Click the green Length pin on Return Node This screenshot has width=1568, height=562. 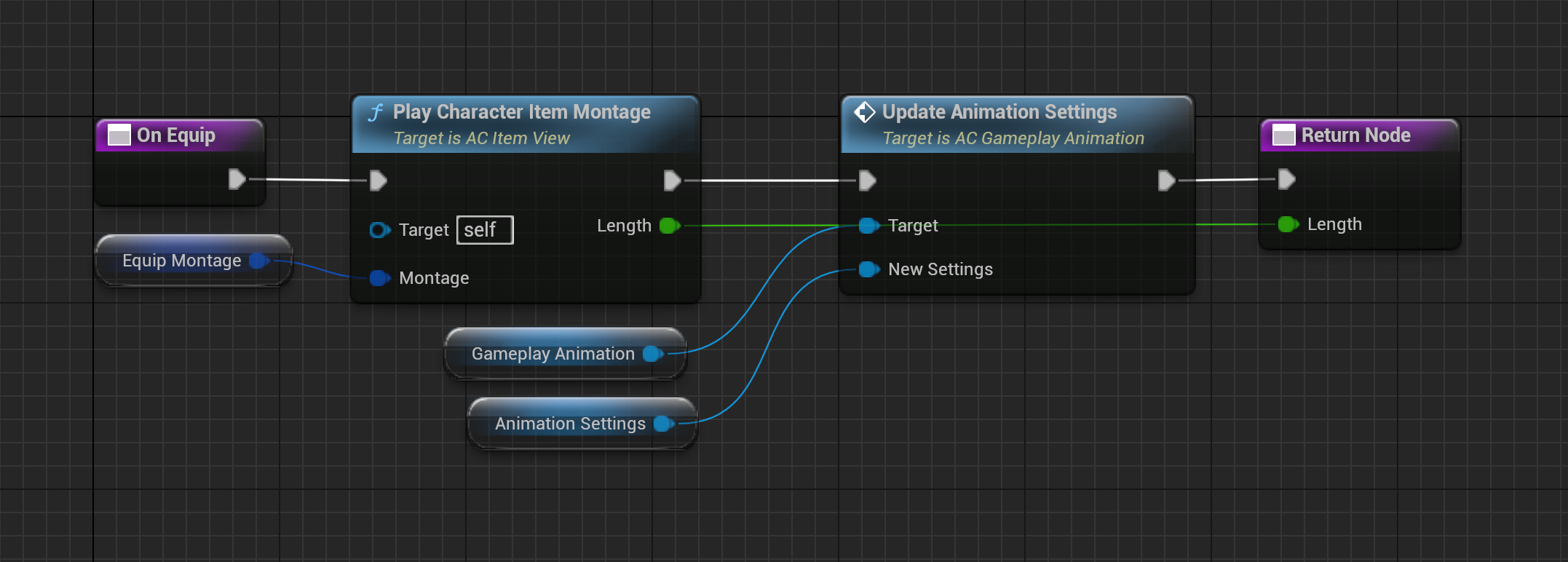(x=1288, y=224)
